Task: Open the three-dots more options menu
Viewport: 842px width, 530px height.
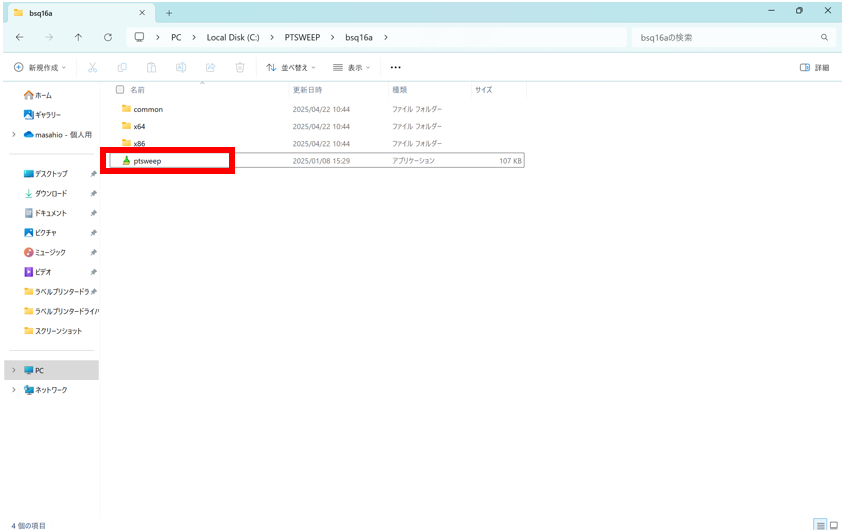Action: pyautogui.click(x=396, y=67)
